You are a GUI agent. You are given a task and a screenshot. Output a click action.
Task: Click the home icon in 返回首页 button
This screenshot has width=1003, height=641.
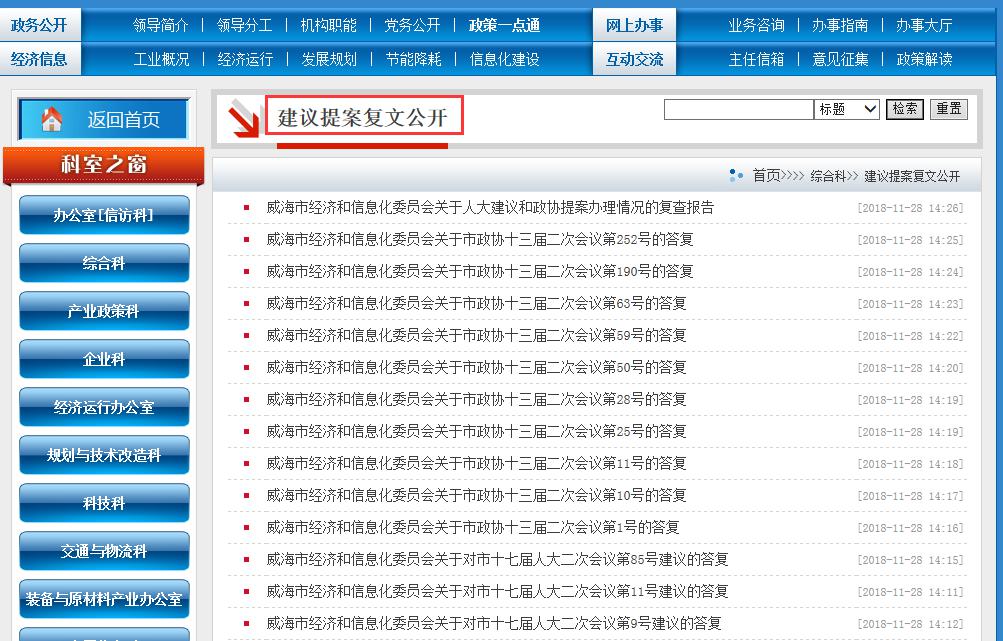coord(52,120)
